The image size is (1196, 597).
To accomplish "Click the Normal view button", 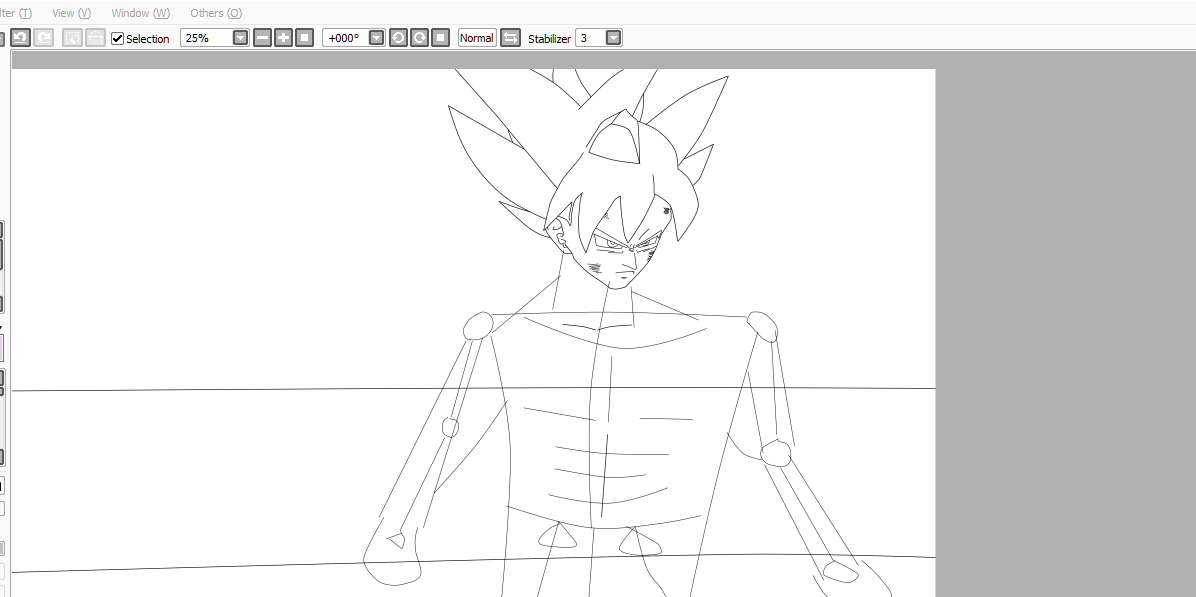I will [x=477, y=37].
